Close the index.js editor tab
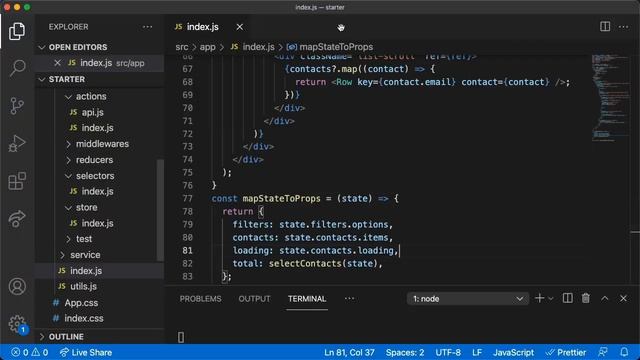The width and height of the screenshot is (640, 360). point(240,27)
